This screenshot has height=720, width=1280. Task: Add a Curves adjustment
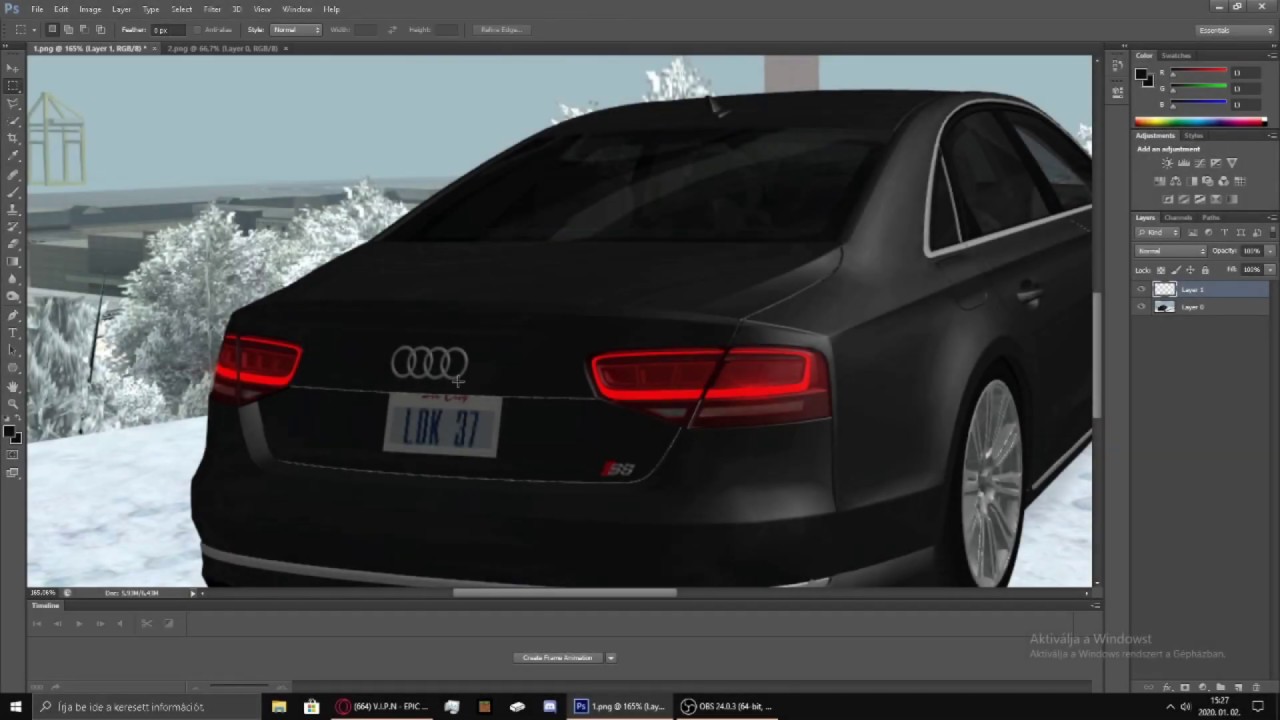(x=1200, y=163)
